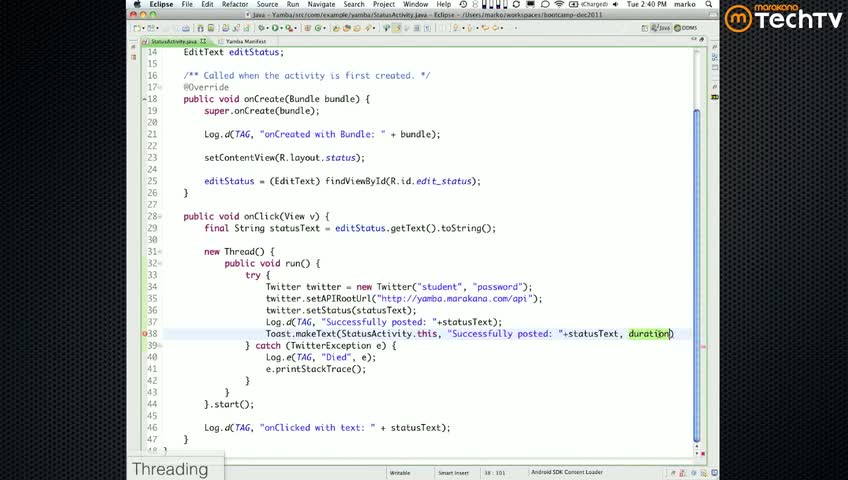
Task: Click the Print toolbar icon
Action: (186, 28)
